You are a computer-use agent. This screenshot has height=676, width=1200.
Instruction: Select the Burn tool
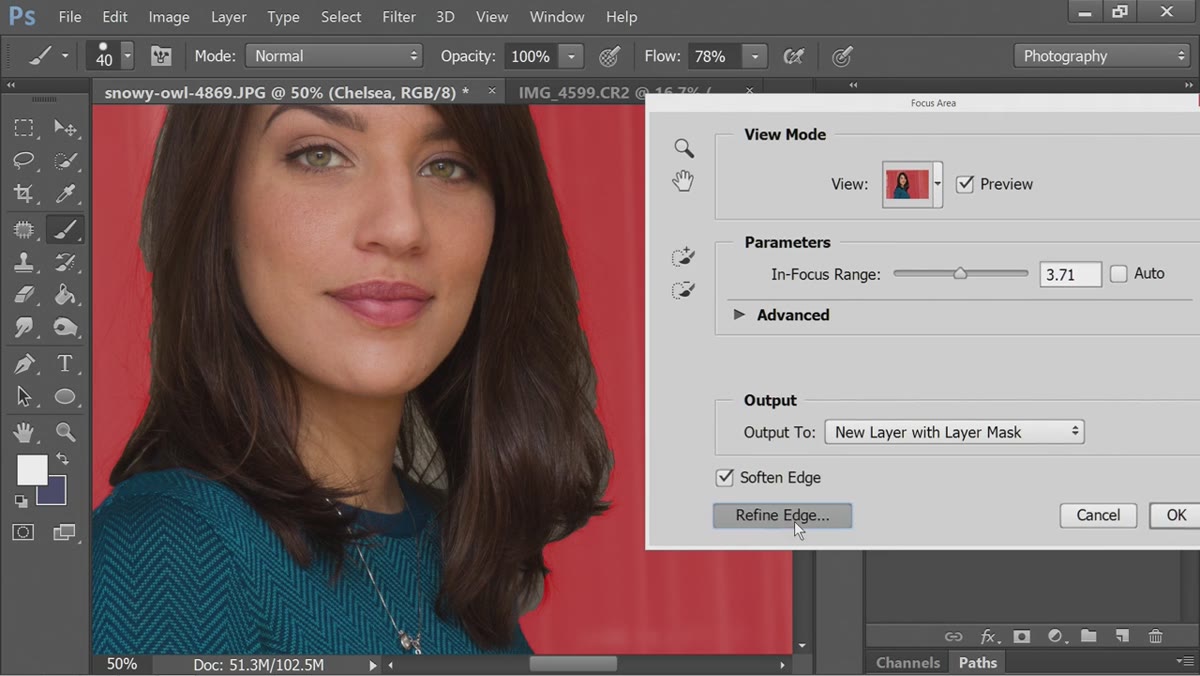click(x=65, y=327)
